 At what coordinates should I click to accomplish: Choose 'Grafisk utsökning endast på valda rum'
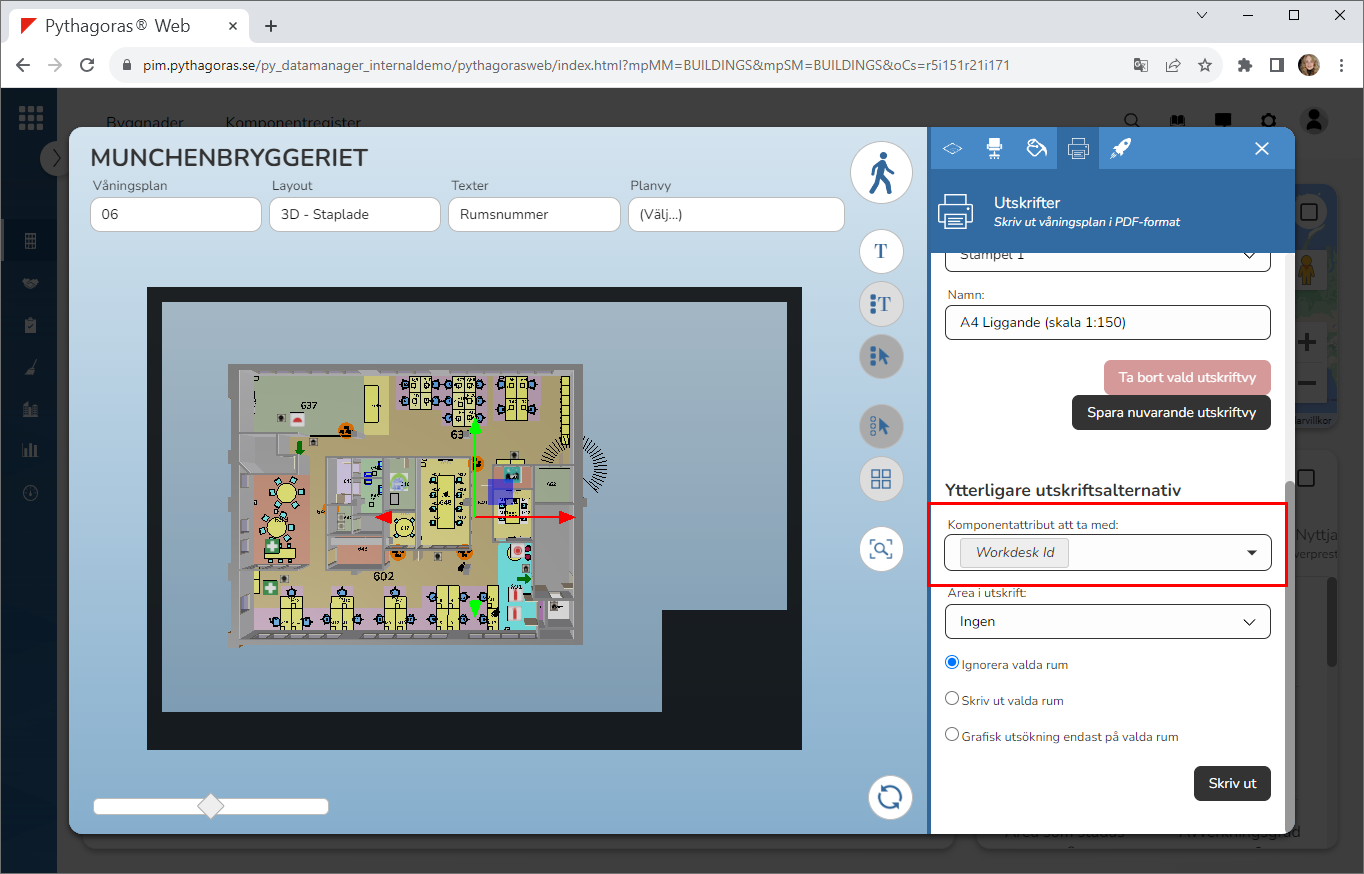point(952,735)
